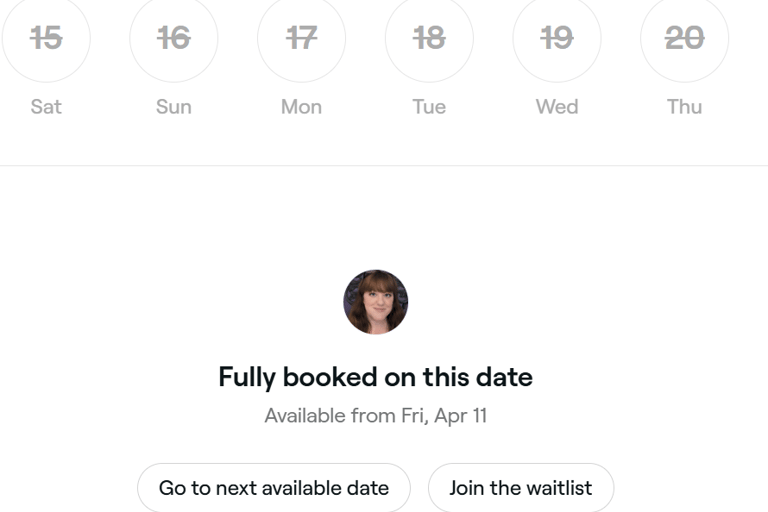Click the Mon day label

pos(302,107)
